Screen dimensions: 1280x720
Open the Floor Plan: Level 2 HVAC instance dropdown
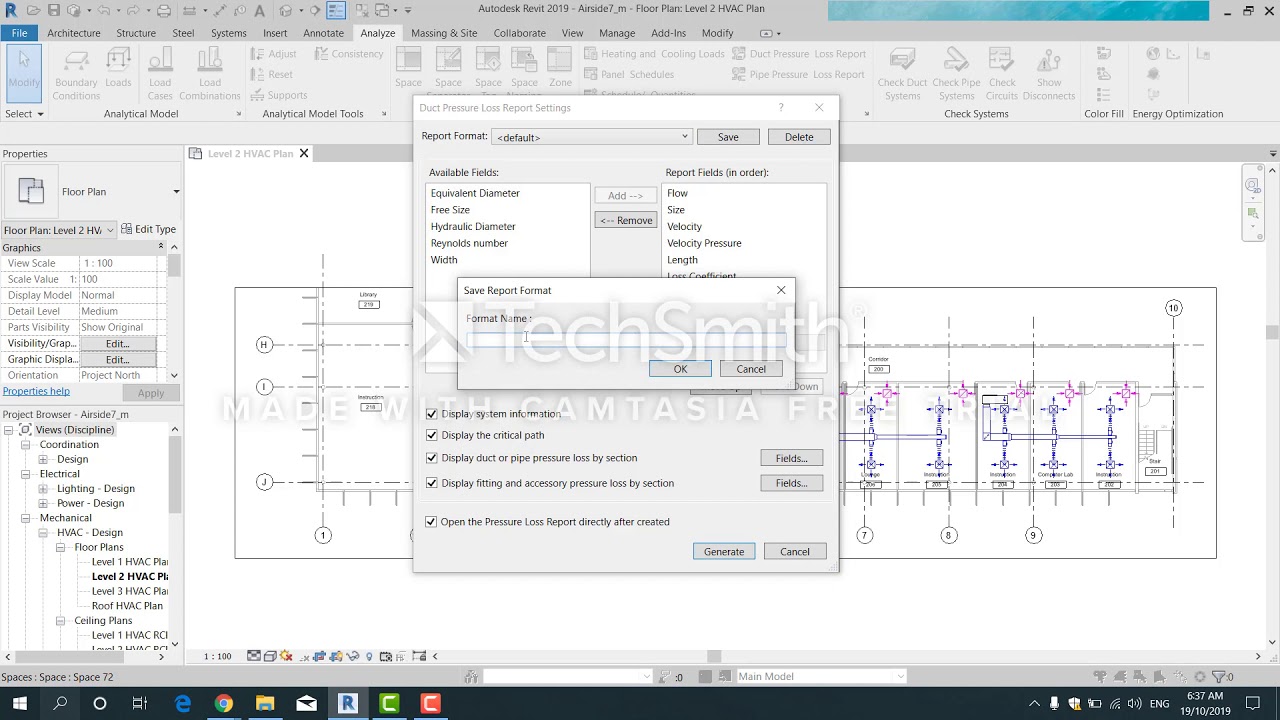click(59, 230)
